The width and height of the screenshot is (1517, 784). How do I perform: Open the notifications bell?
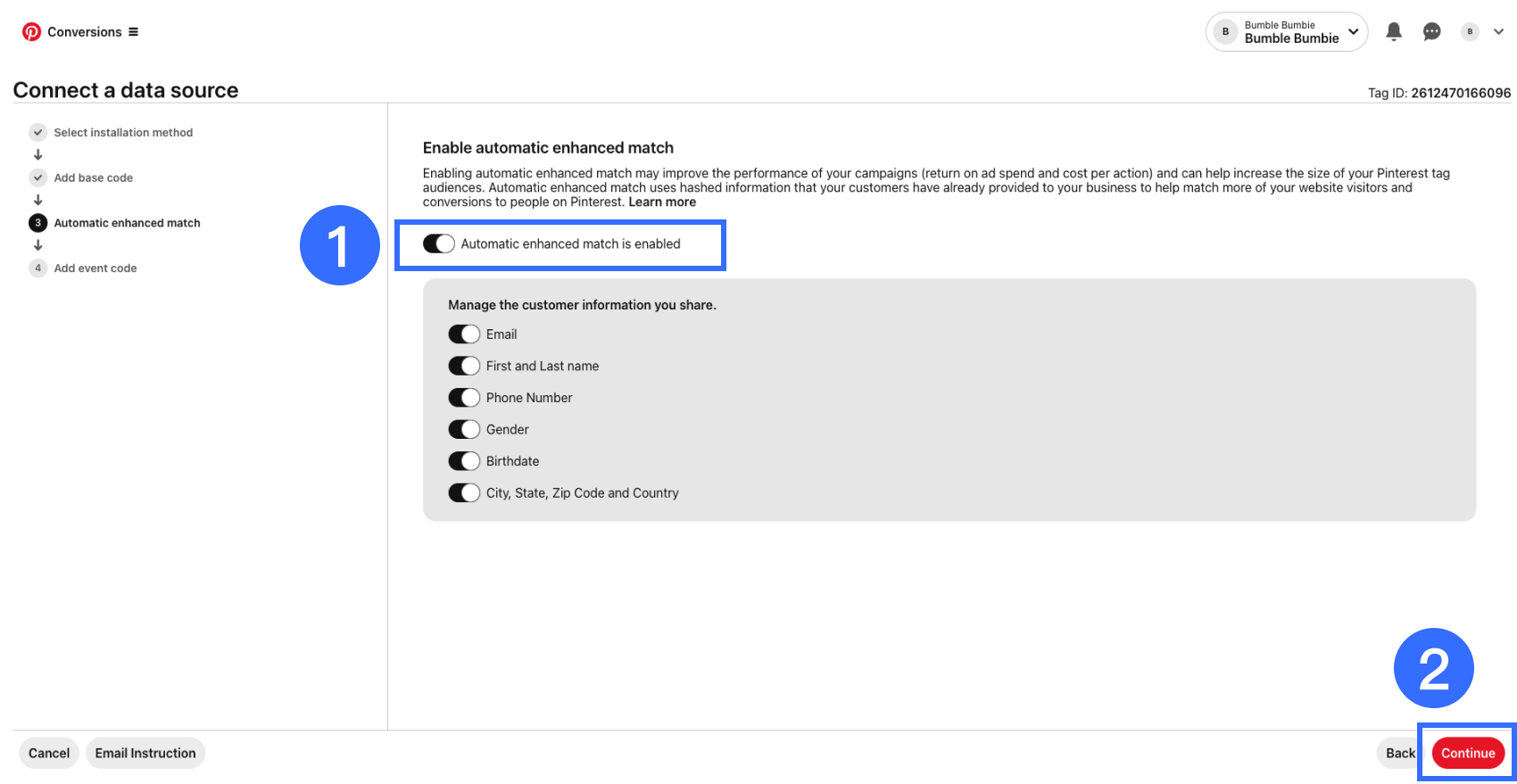click(x=1394, y=32)
